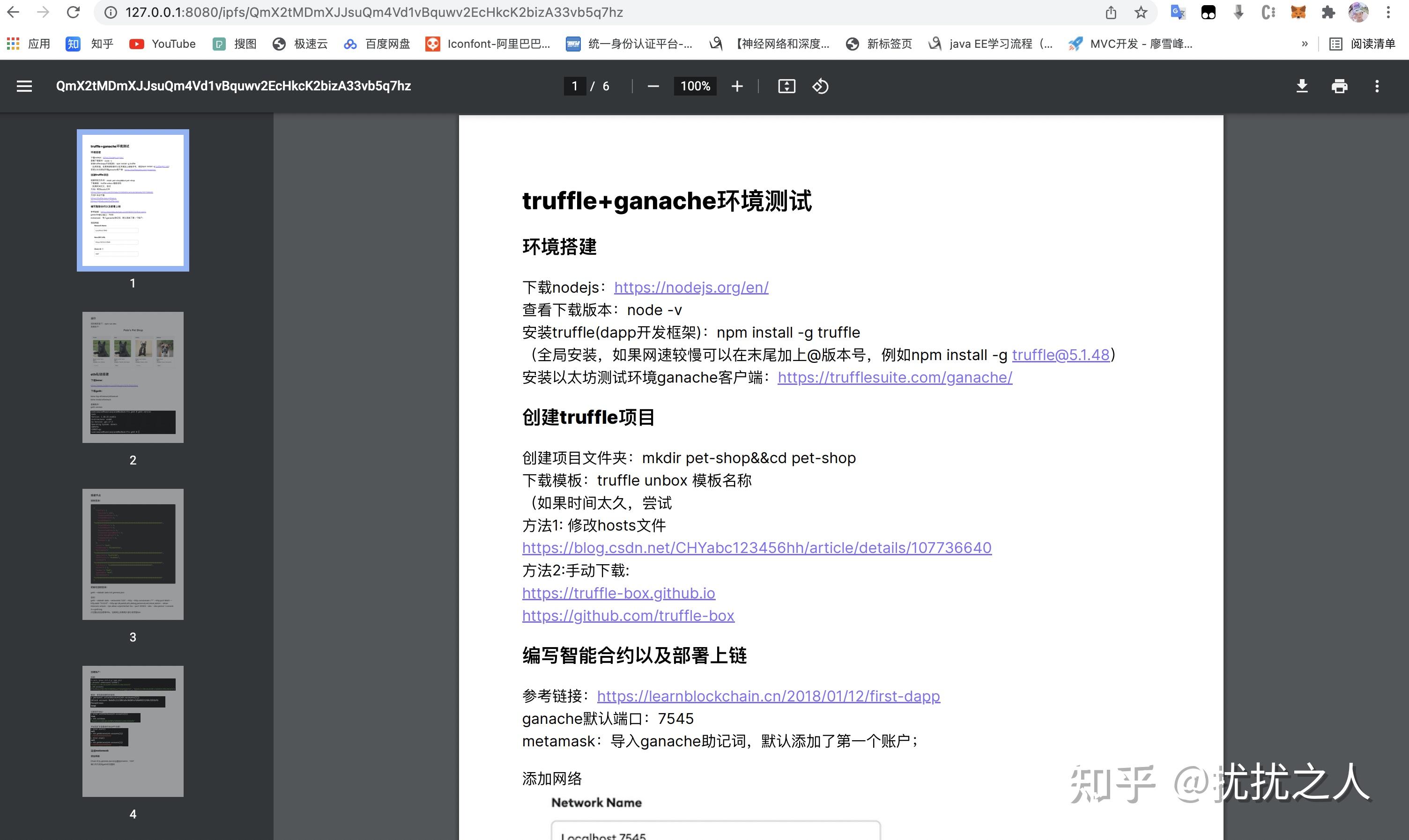The height and width of the screenshot is (840, 1409).
Task: Open Google Translate extension icon
Action: click(1178, 12)
